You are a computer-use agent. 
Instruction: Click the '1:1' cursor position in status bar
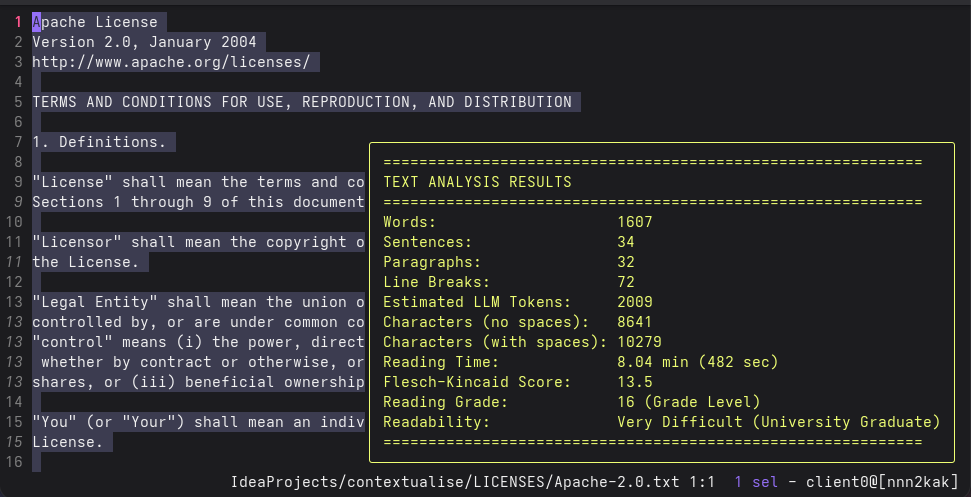click(x=702, y=482)
